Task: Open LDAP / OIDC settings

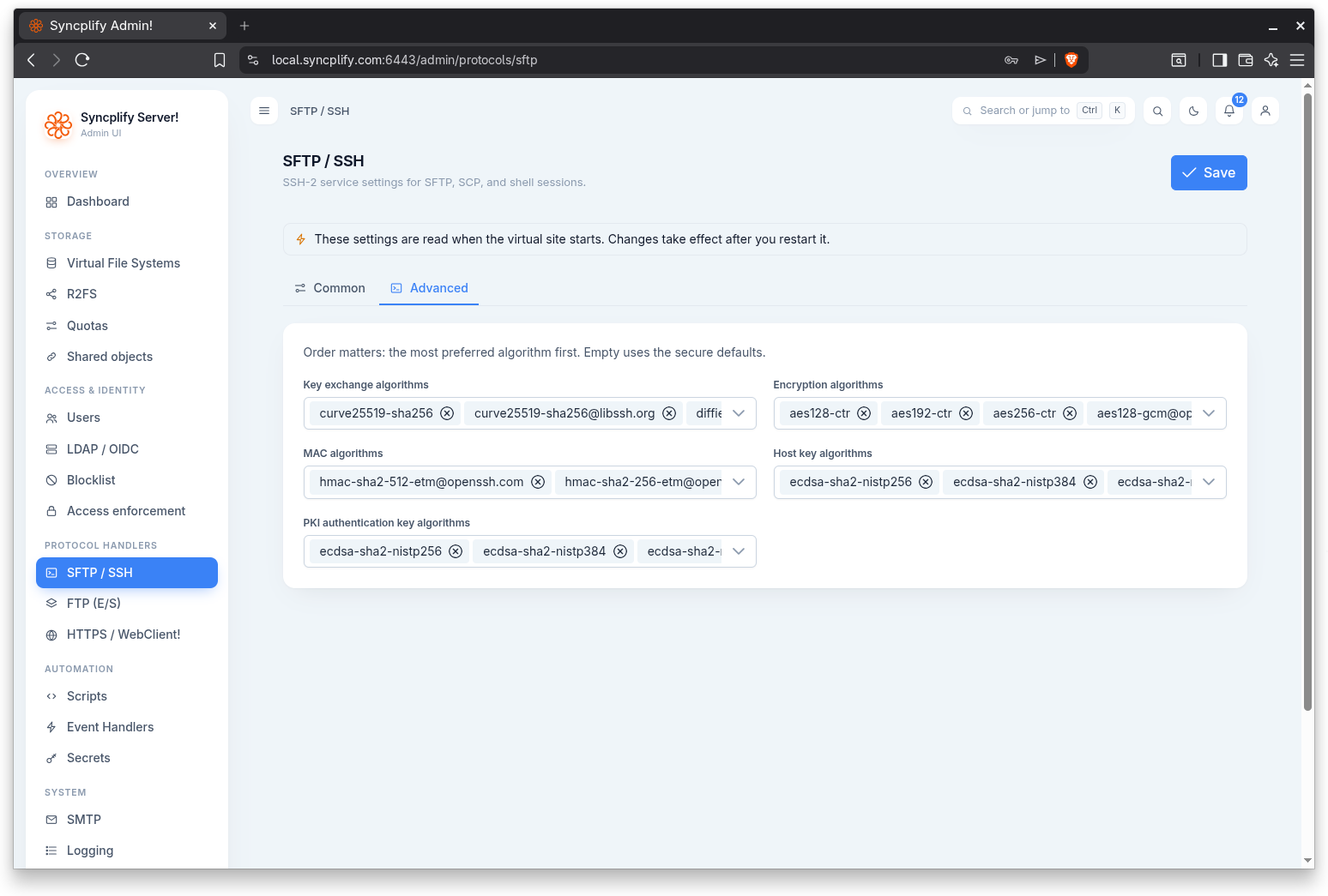Action: (127, 449)
